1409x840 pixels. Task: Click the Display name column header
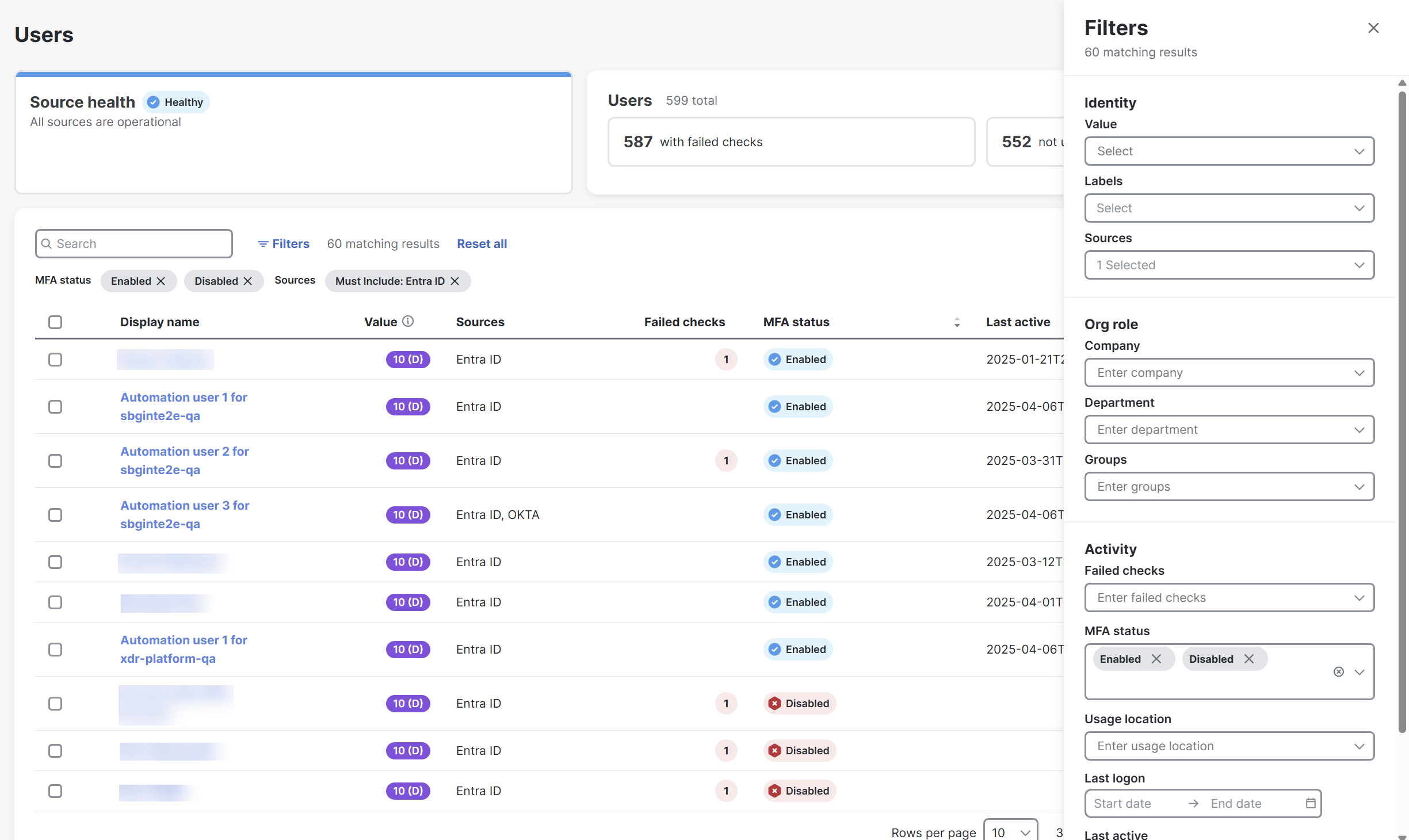click(x=159, y=322)
